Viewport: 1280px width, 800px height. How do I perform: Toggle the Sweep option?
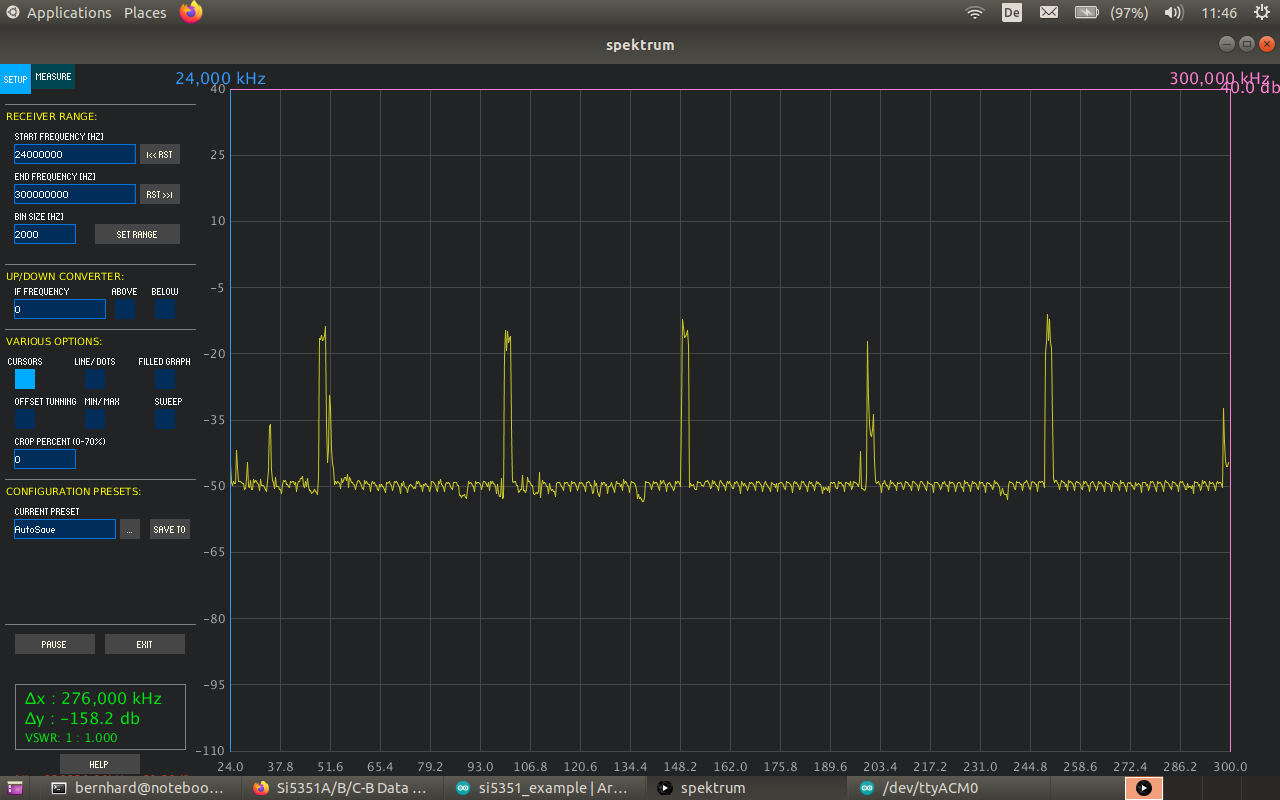[165, 419]
